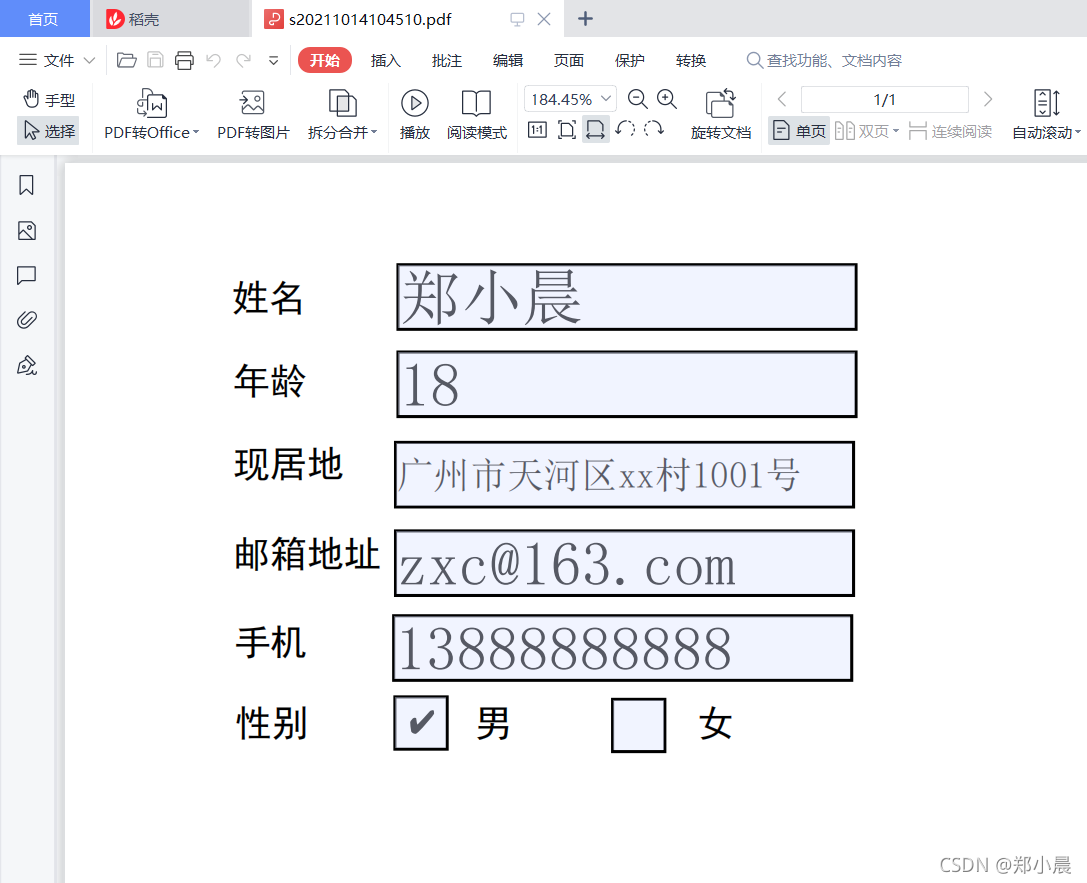Click the search 查找功能 box
1087x883 pixels.
[825, 60]
